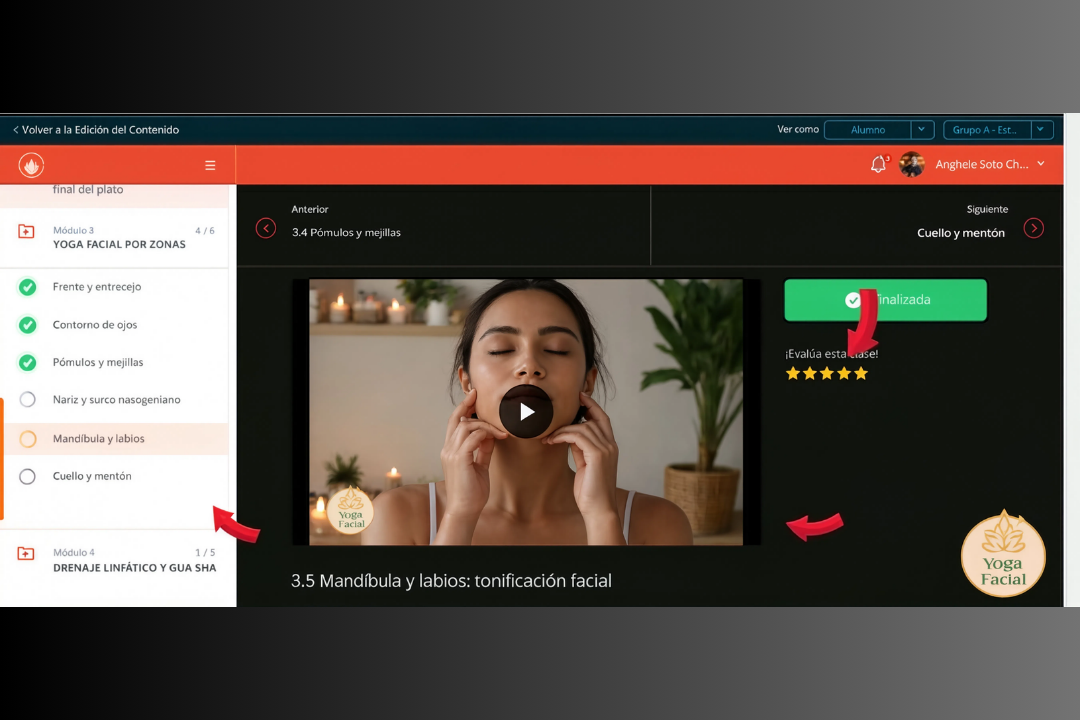This screenshot has width=1080, height=720.
Task: Go to next lesson arrow icon
Action: click(1033, 228)
